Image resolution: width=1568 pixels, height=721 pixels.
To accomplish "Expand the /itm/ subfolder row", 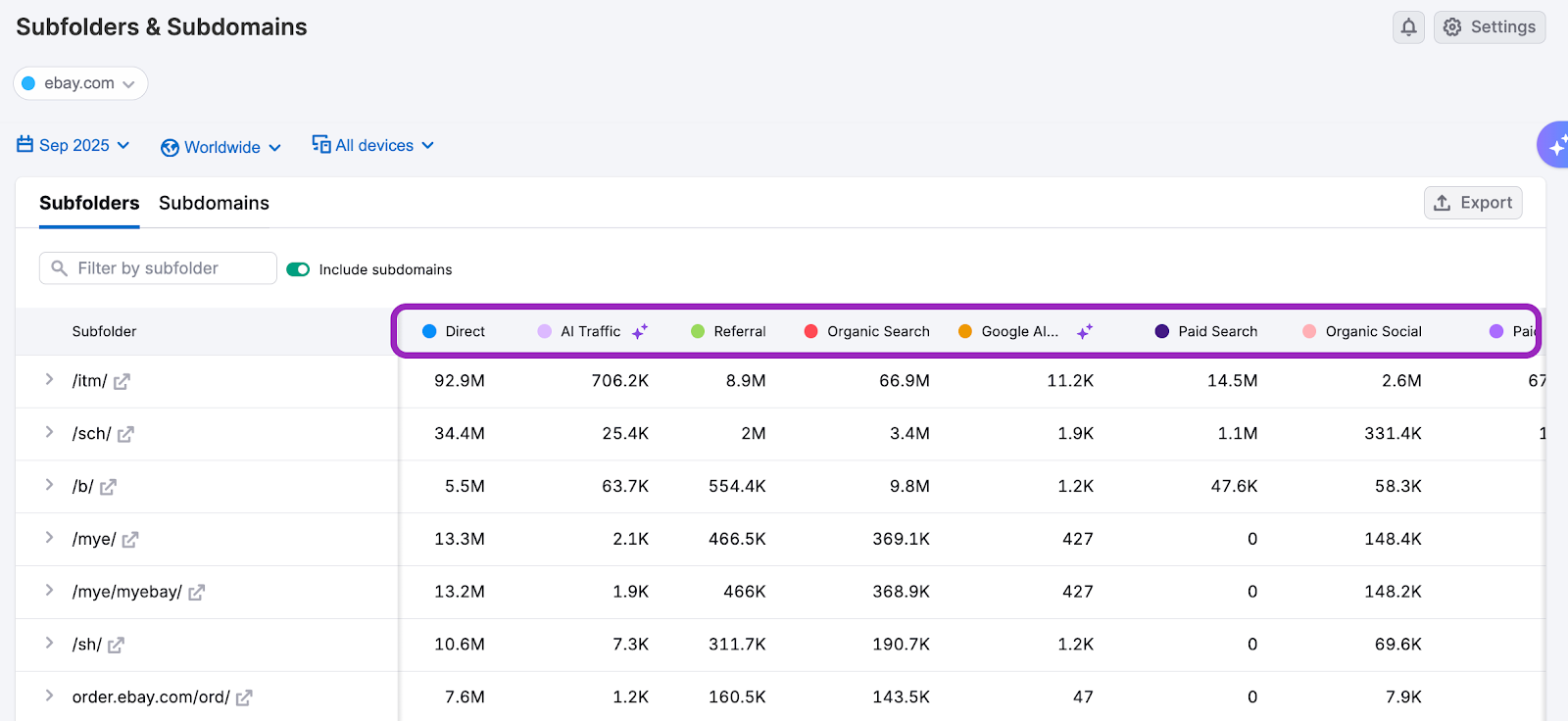I will click(49, 380).
